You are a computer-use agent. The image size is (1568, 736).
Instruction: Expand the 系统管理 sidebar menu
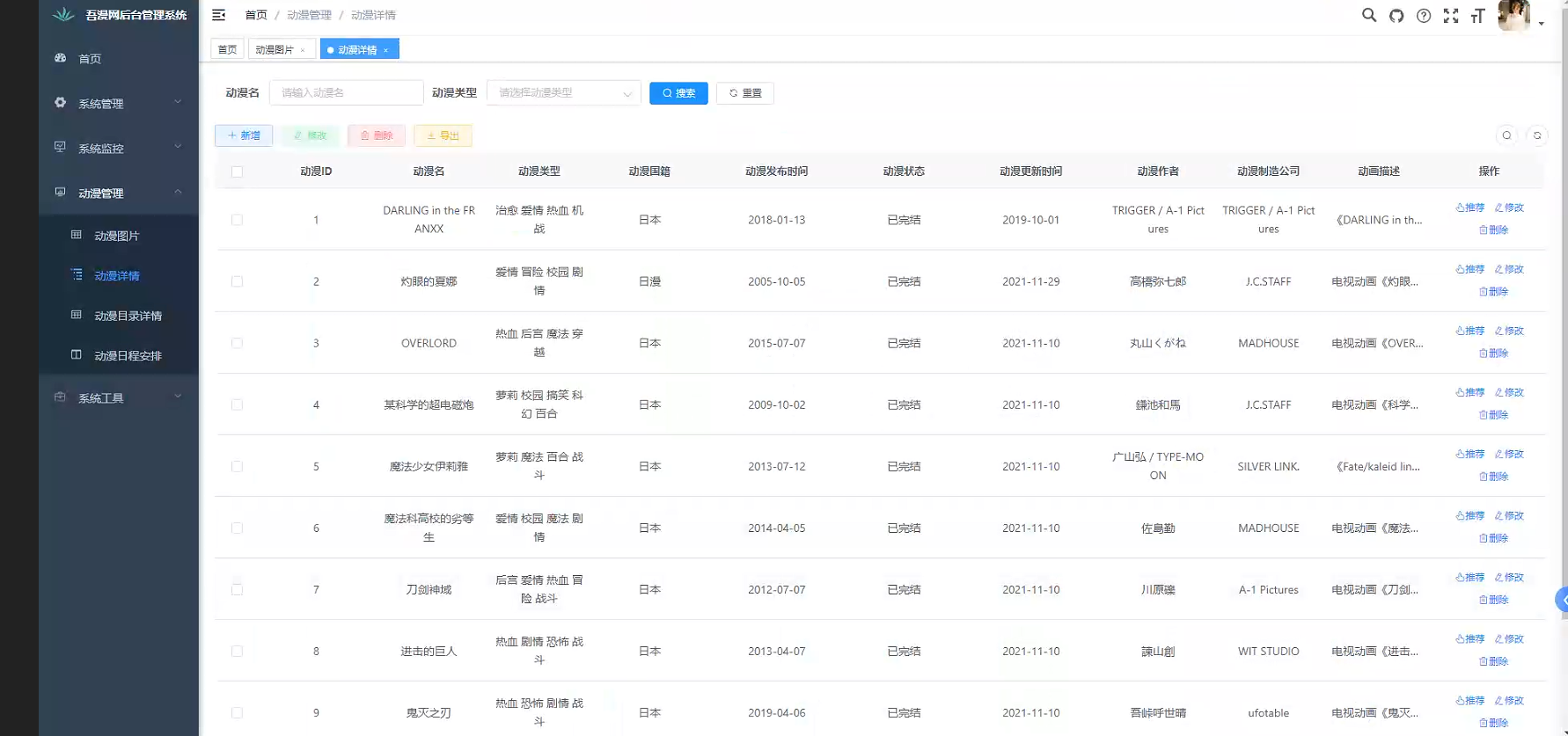119,103
